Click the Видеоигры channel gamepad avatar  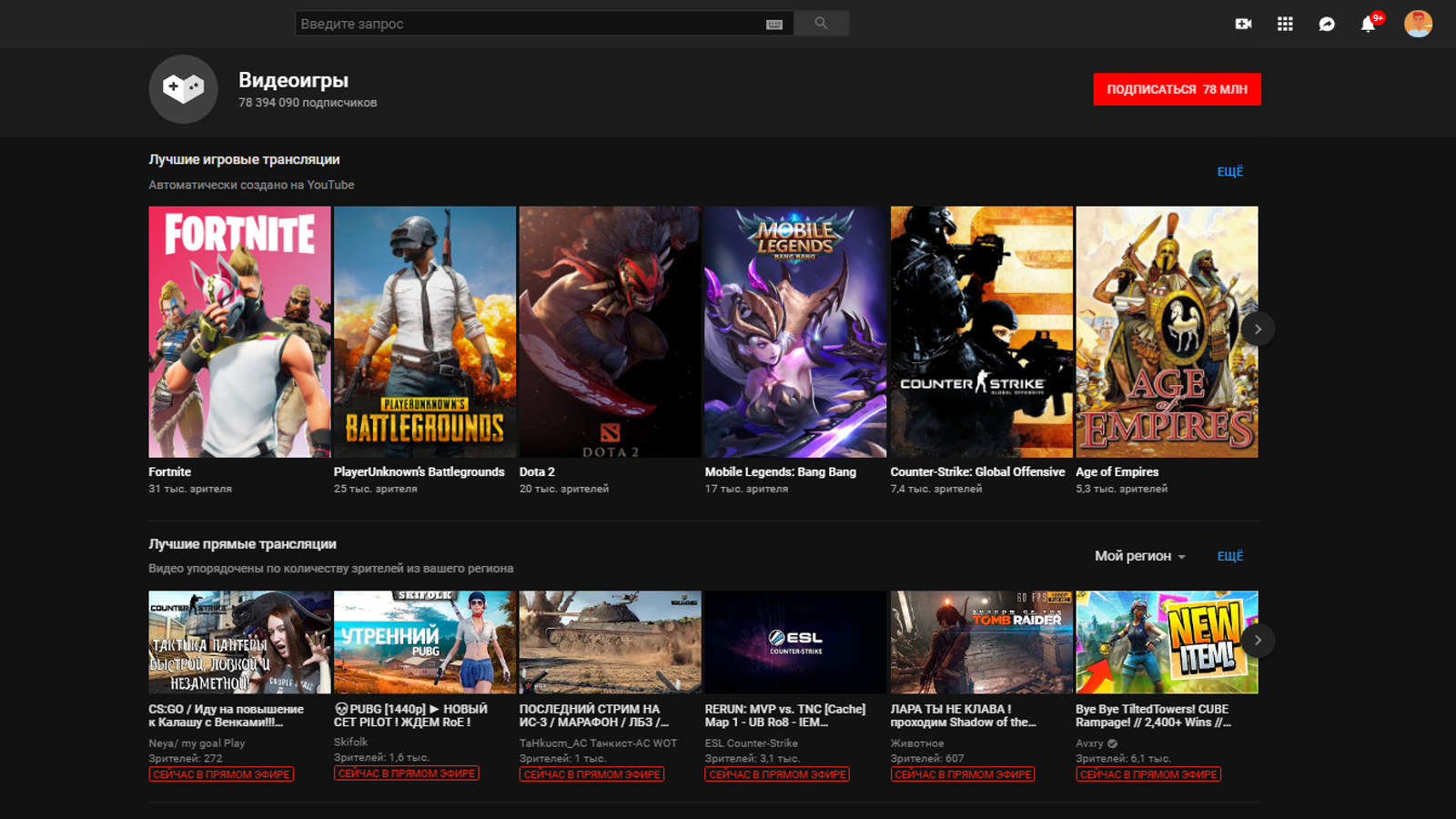pyautogui.click(x=183, y=89)
